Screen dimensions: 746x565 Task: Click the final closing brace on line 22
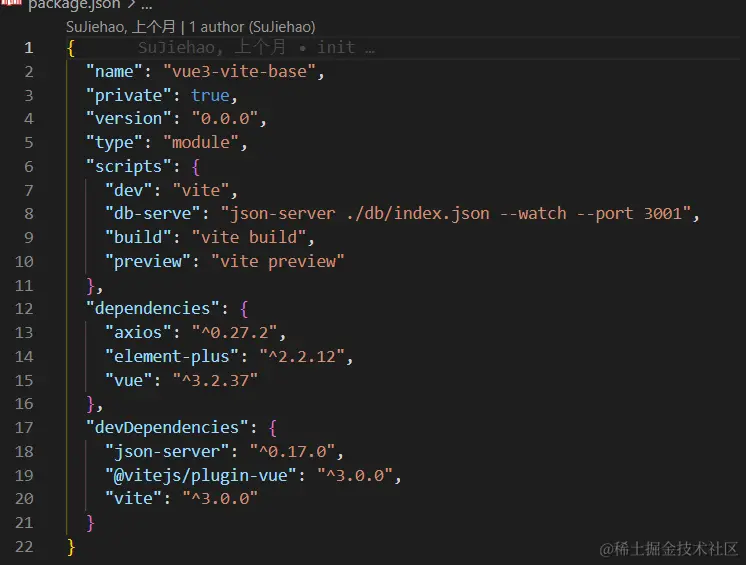[x=71, y=547]
